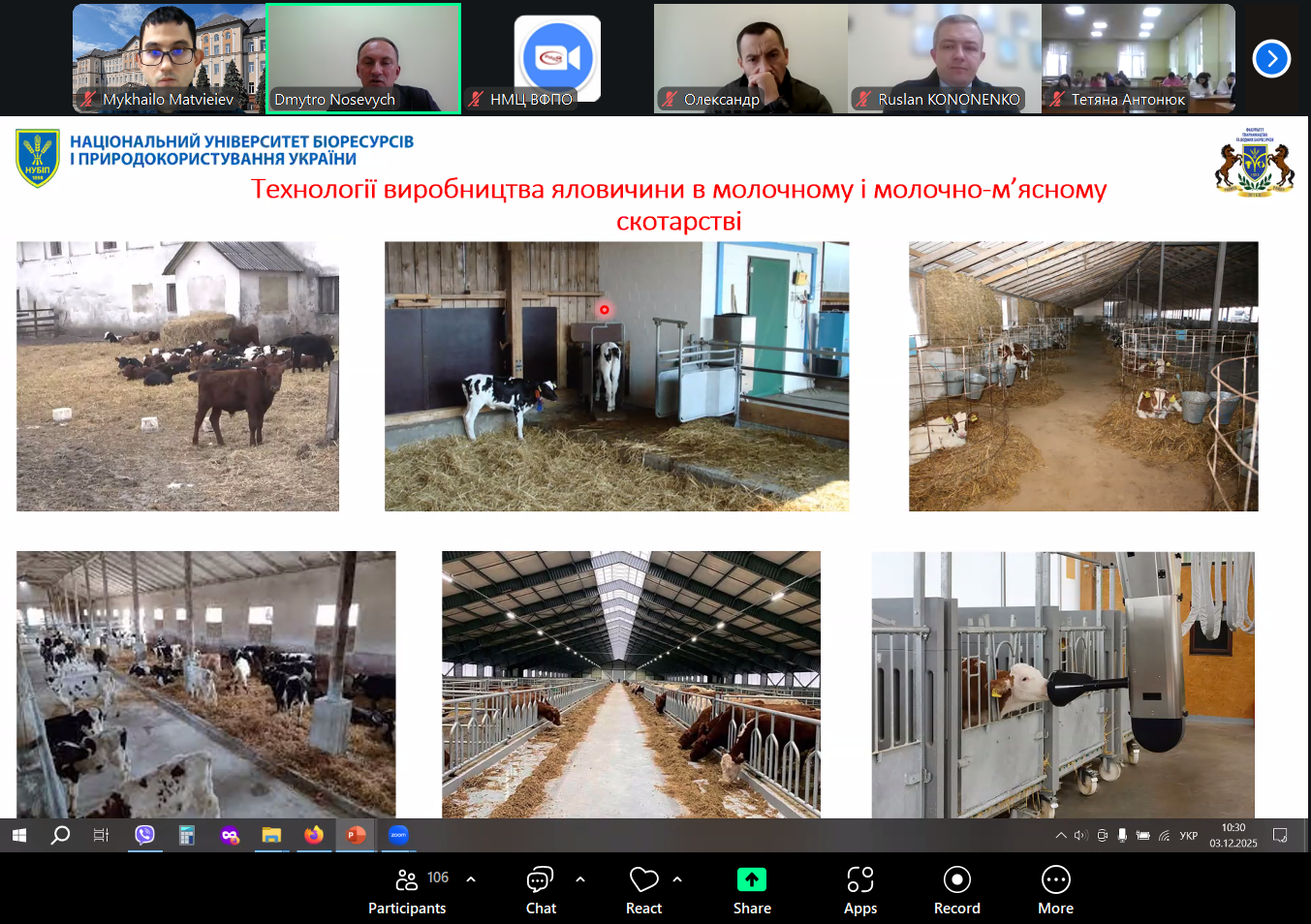The image size is (1311, 924).
Task: Click the photo of the black-and-white herd indoors
Action: pos(205,685)
